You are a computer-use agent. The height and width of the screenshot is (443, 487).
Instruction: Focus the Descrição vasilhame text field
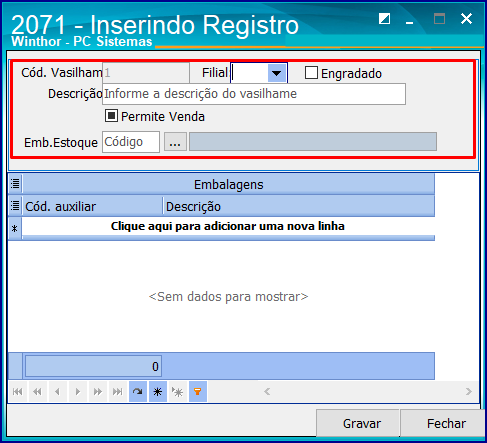(254, 94)
